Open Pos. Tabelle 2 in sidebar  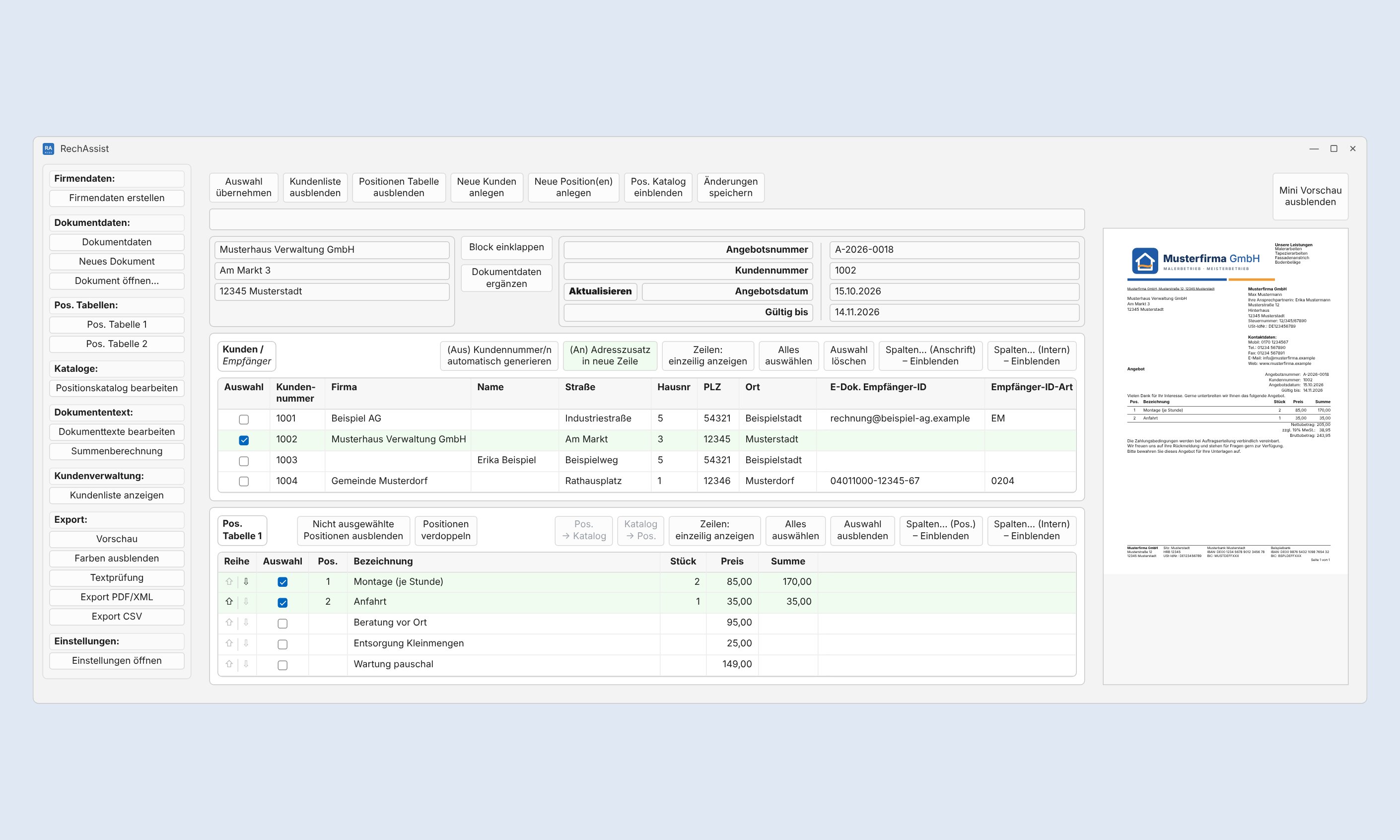pyautogui.click(x=117, y=344)
